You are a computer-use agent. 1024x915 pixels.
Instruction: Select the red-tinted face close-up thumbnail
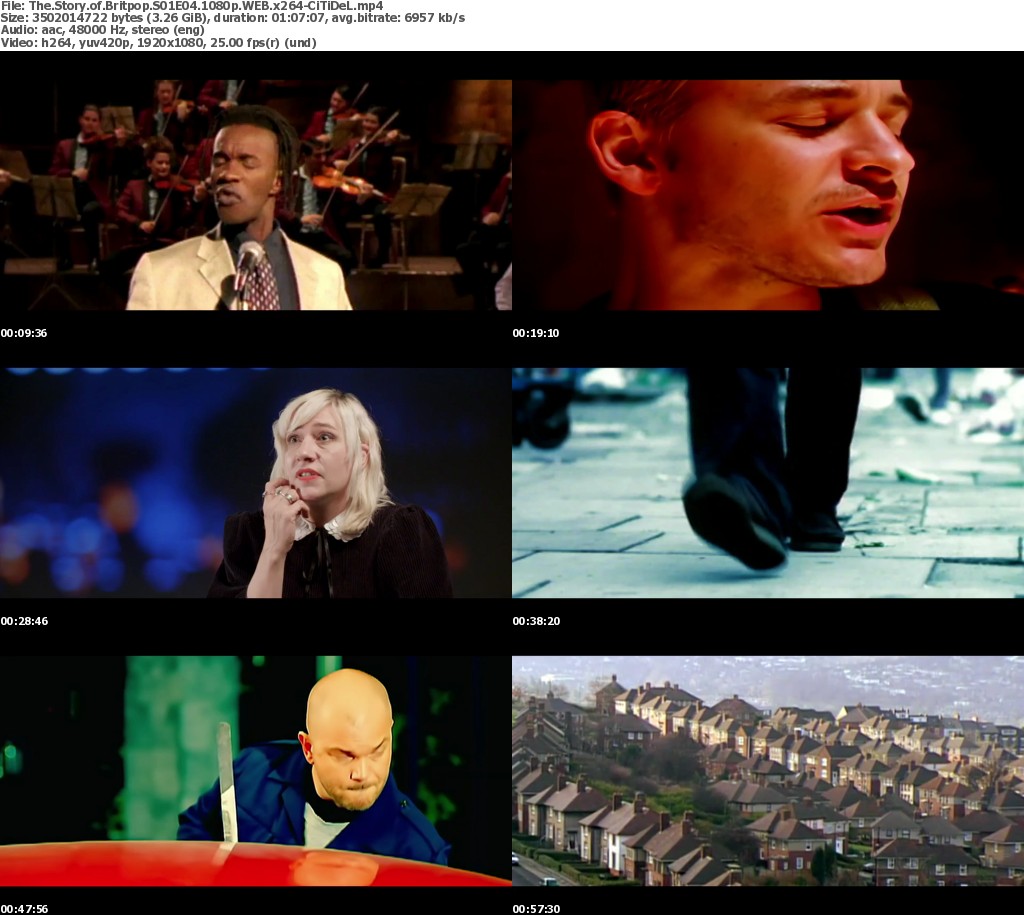pyautogui.click(x=767, y=195)
